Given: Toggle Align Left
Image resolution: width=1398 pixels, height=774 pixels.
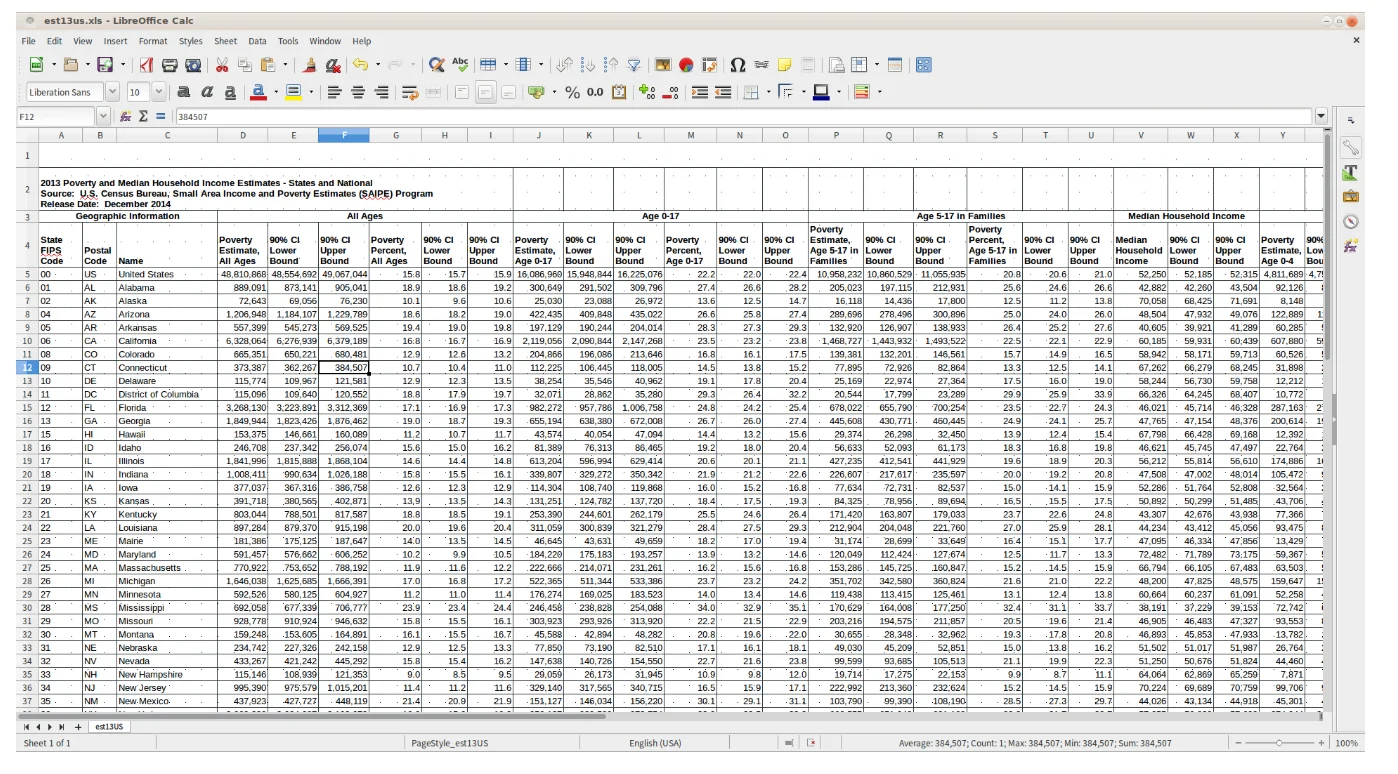Looking at the screenshot, I should 334,92.
